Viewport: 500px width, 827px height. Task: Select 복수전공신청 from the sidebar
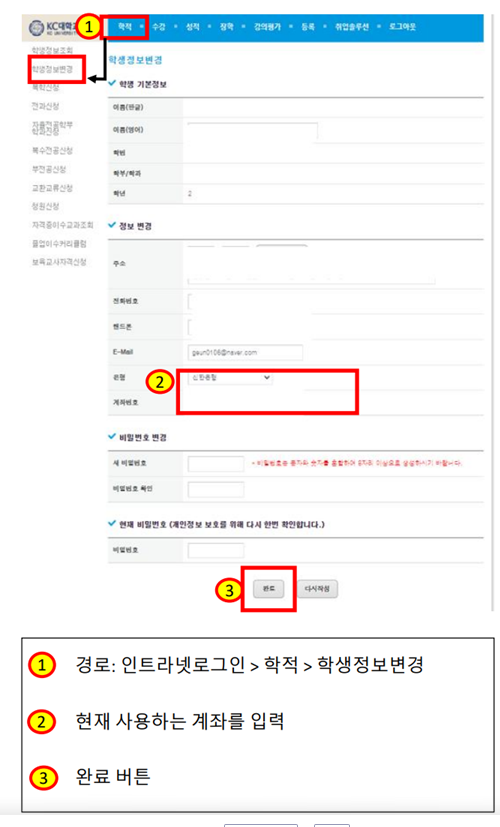point(52,151)
